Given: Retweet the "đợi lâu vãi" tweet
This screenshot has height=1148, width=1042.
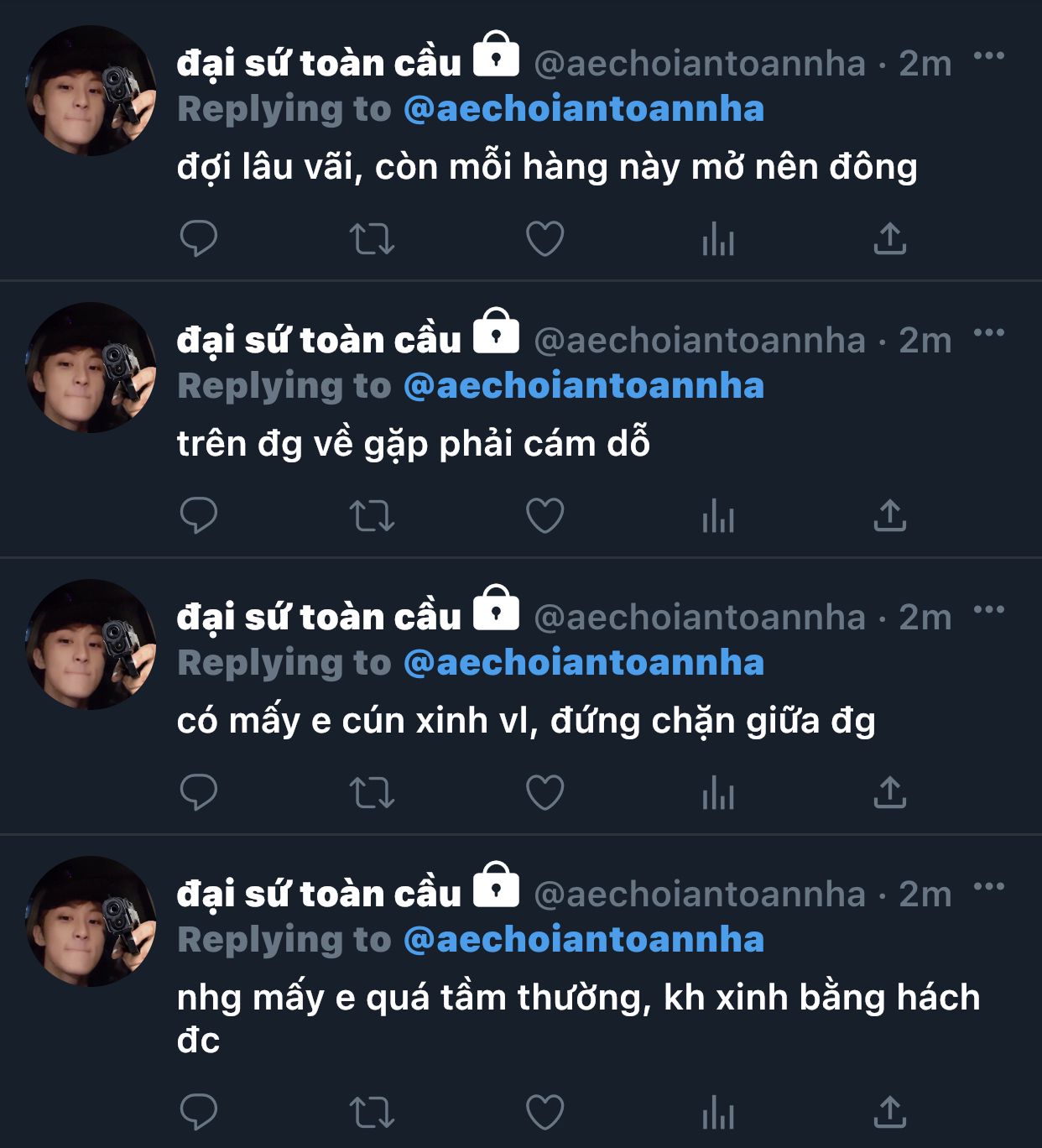Looking at the screenshot, I should 372,238.
